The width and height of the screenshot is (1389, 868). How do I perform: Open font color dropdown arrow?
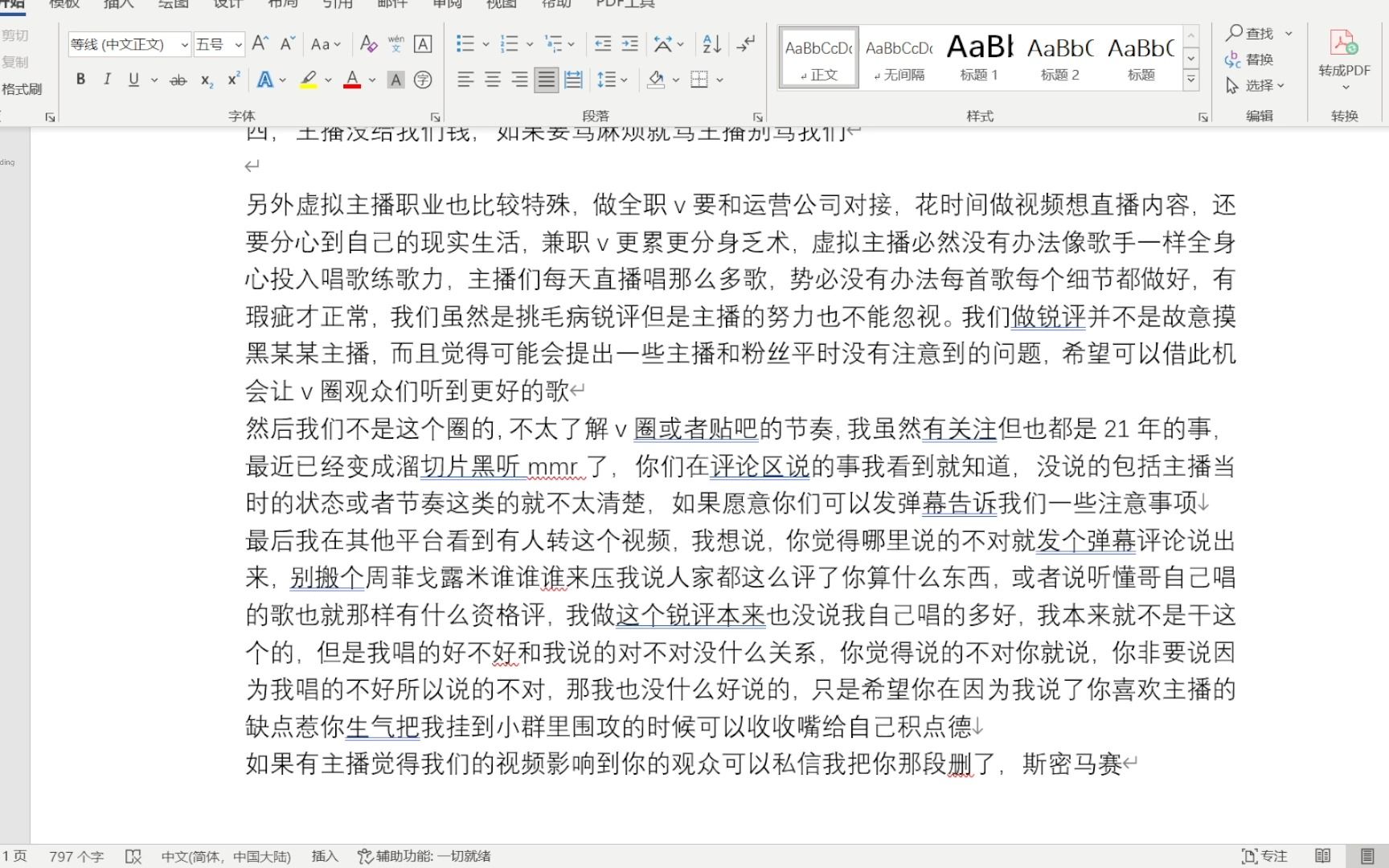coord(372,80)
